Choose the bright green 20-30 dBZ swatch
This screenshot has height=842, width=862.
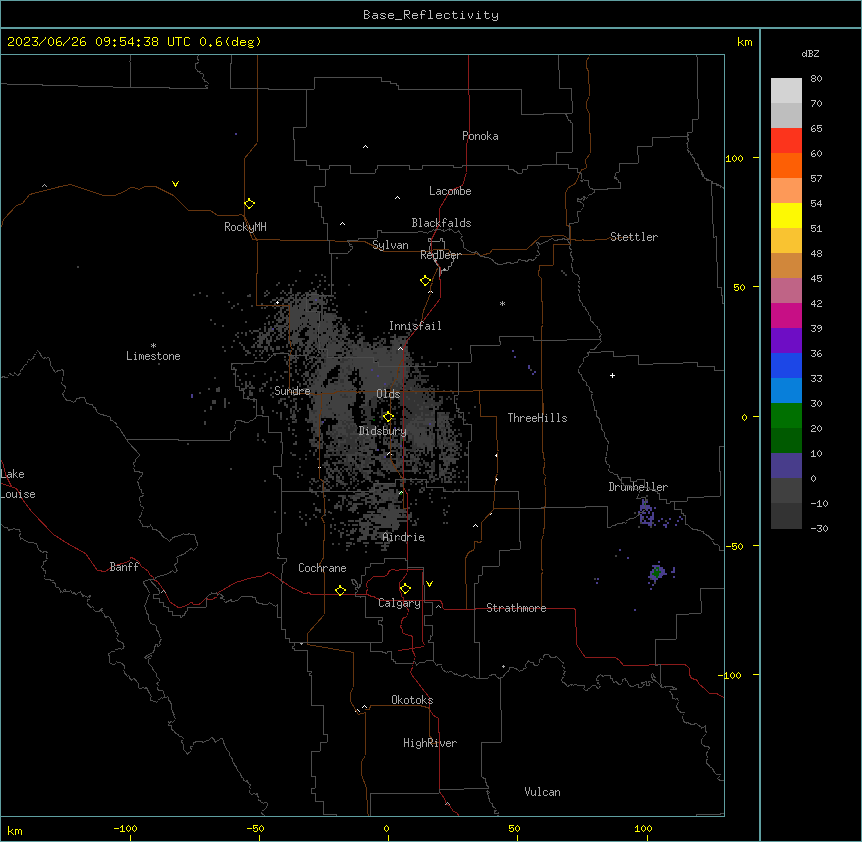[786, 415]
